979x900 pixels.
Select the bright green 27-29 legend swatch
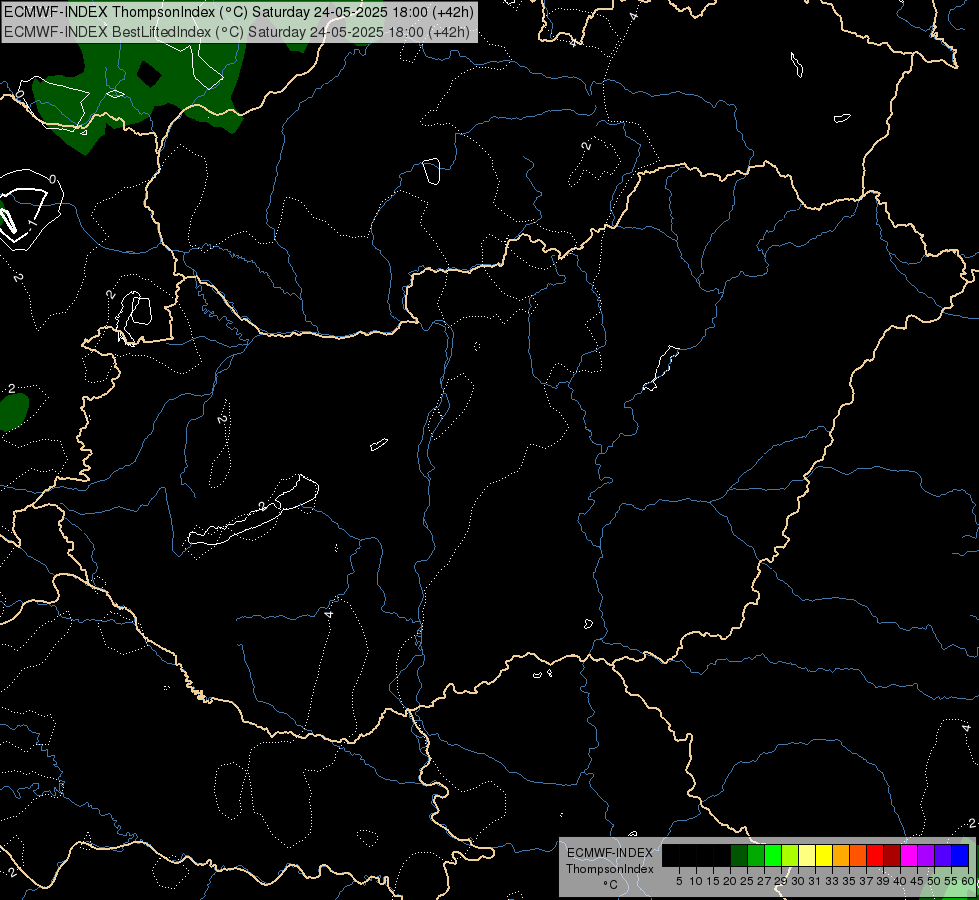click(773, 855)
